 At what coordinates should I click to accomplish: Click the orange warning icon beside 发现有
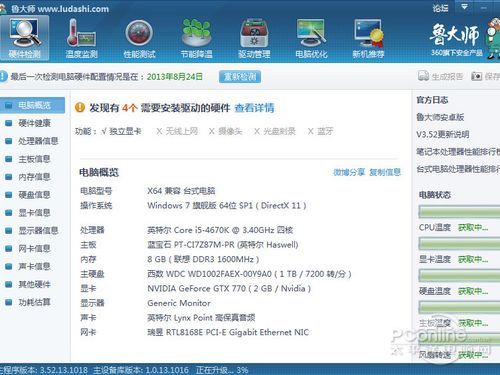(80, 107)
